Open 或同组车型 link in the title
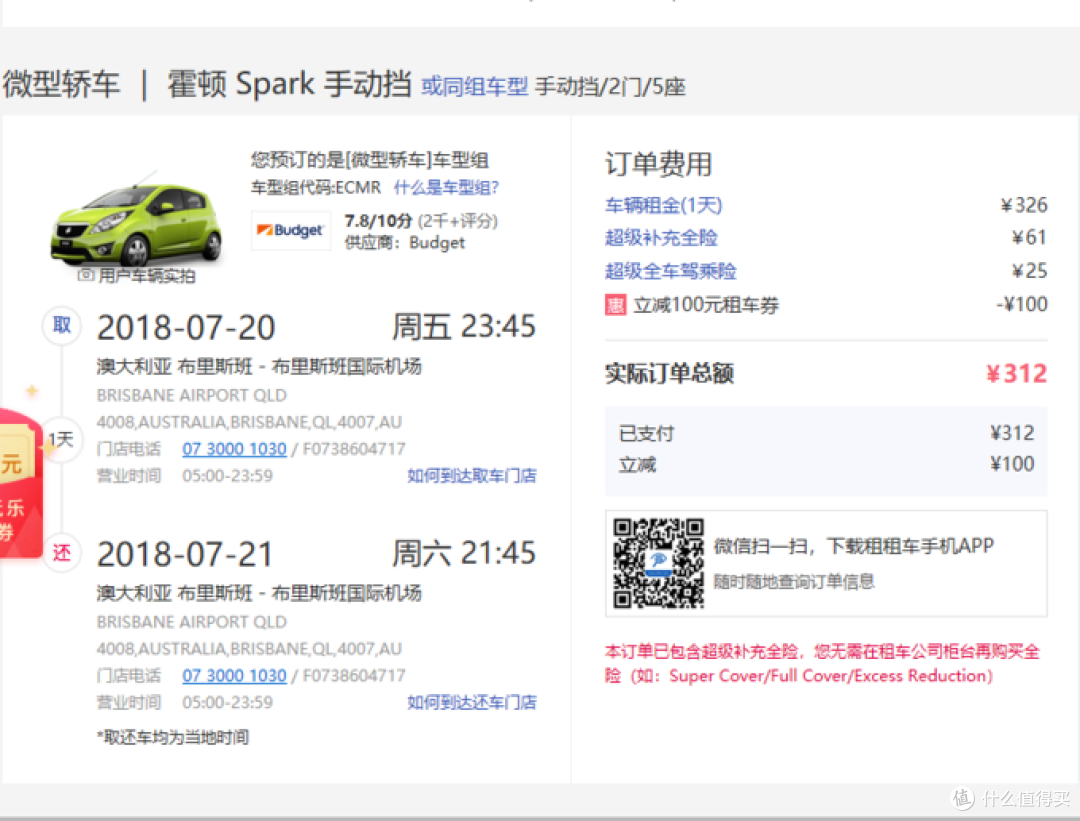The image size is (1080, 821). click(x=474, y=86)
